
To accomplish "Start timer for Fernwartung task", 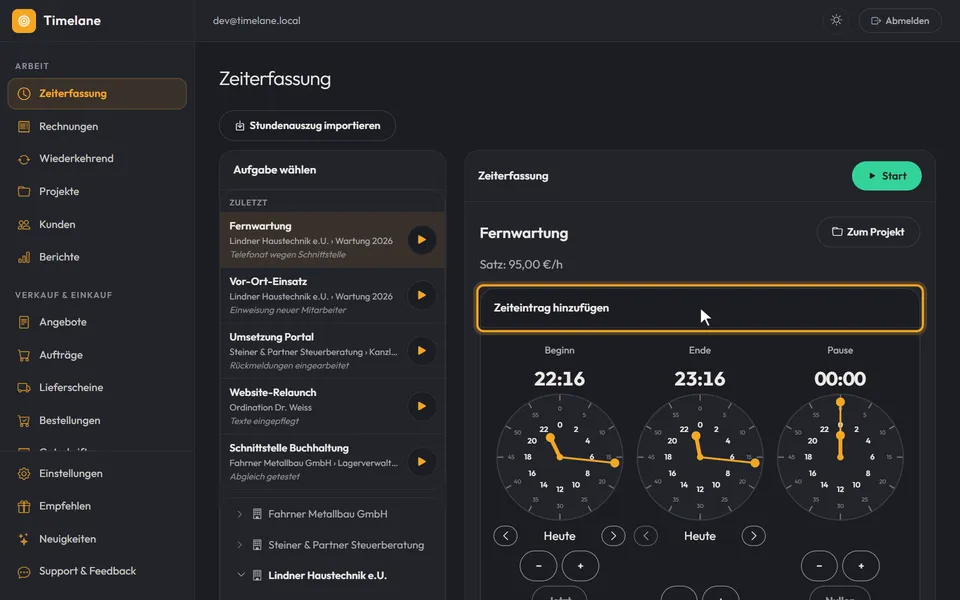I will click(422, 240).
